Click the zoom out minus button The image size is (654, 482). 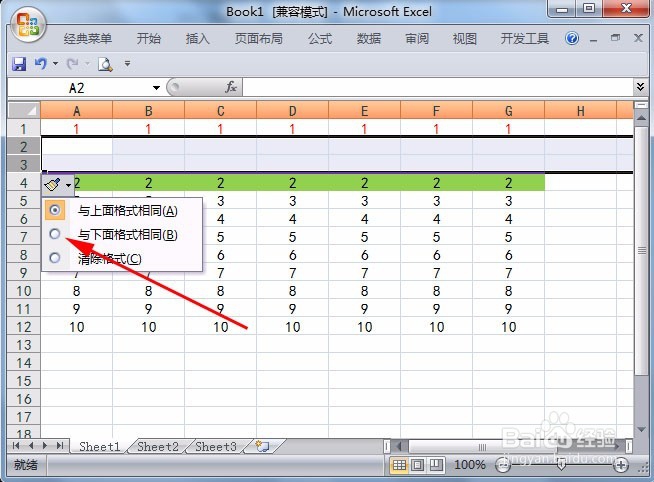click(503, 465)
